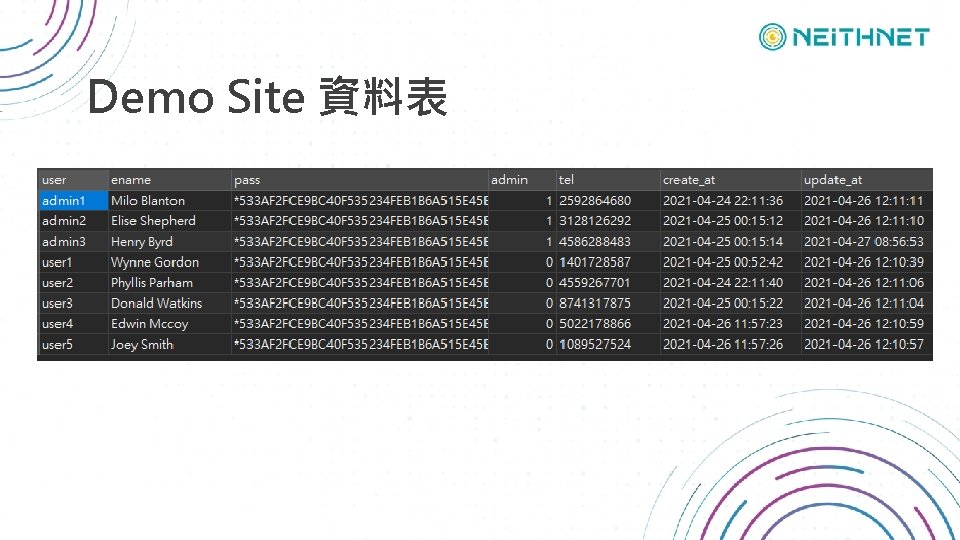This screenshot has height=540, width=960.
Task: Click the name 'Elise Shepherd'
Action: [x=153, y=221]
